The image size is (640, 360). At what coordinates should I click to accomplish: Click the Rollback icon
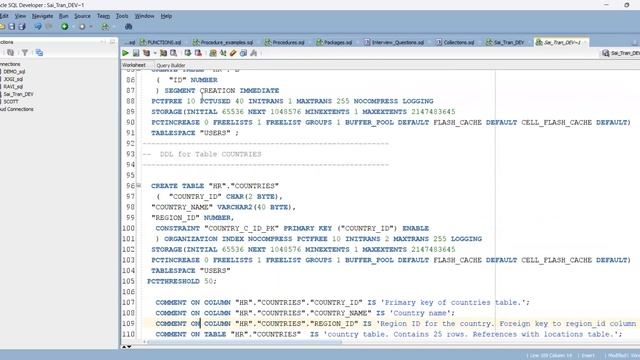[198, 53]
